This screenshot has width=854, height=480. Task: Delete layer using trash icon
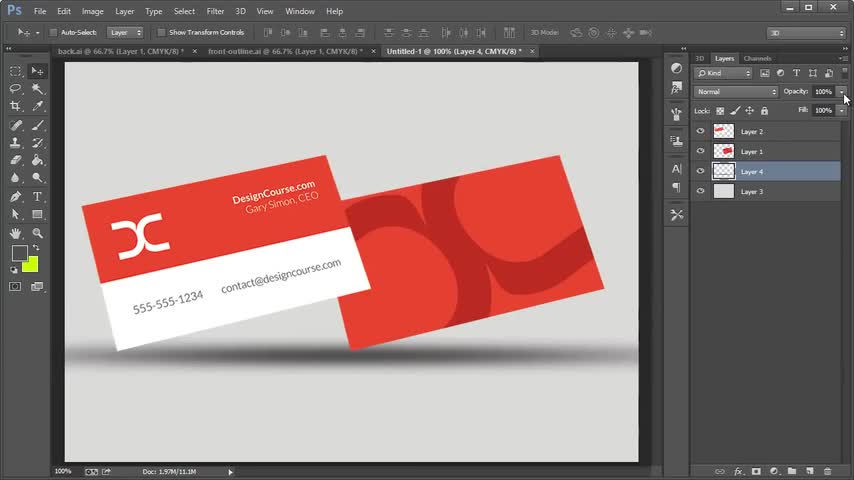[x=828, y=471]
